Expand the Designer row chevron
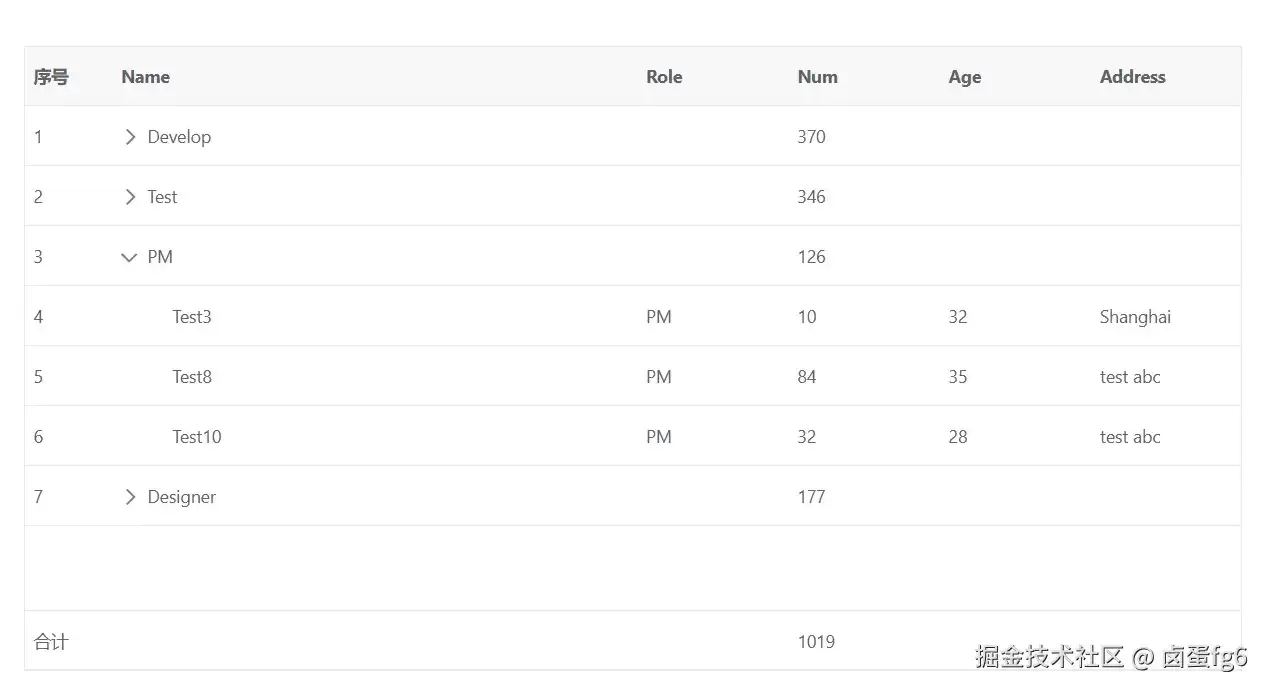This screenshot has width=1268, height=693. (x=129, y=497)
